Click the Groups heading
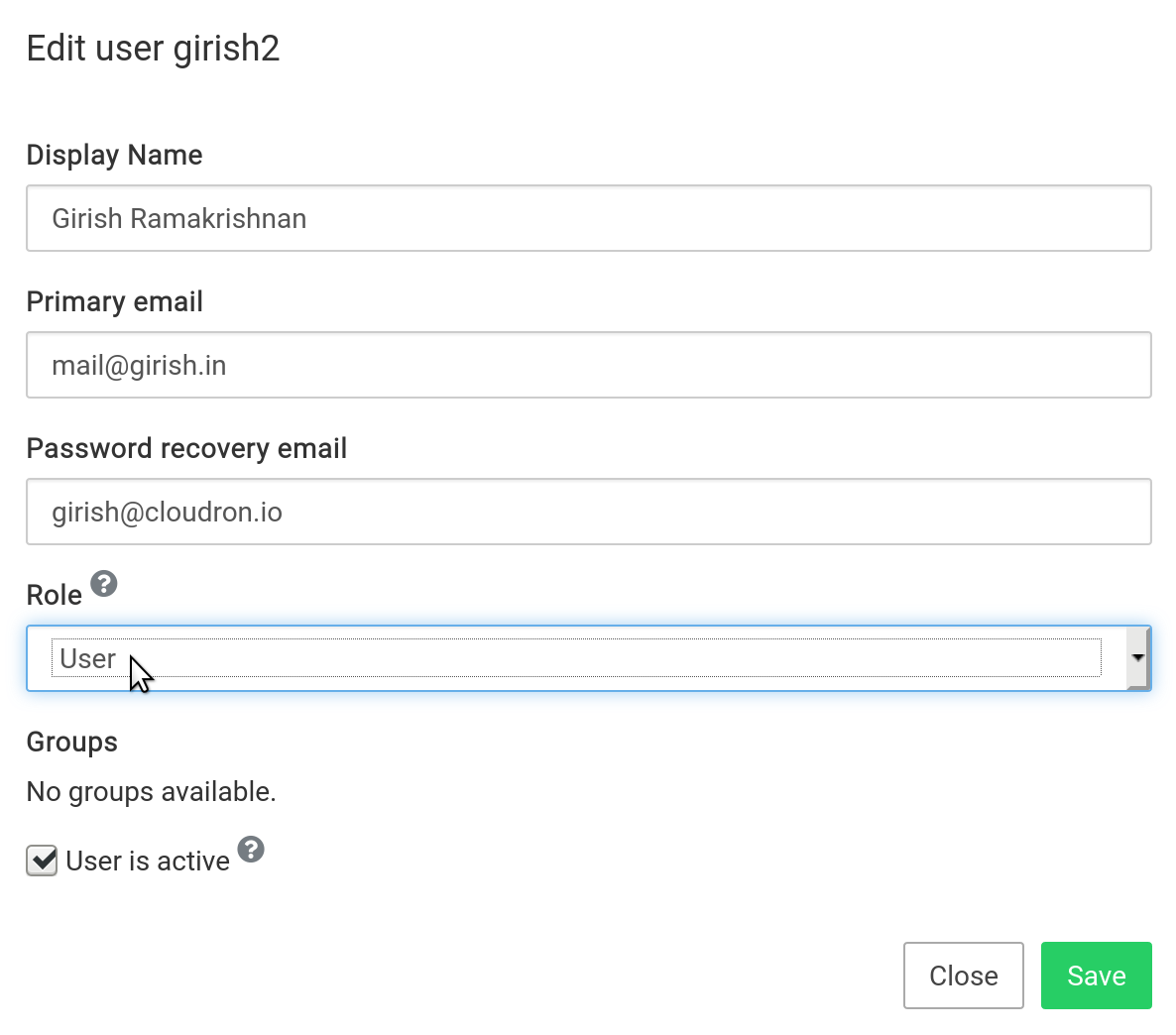This screenshot has height=1035, width=1176. (x=71, y=743)
